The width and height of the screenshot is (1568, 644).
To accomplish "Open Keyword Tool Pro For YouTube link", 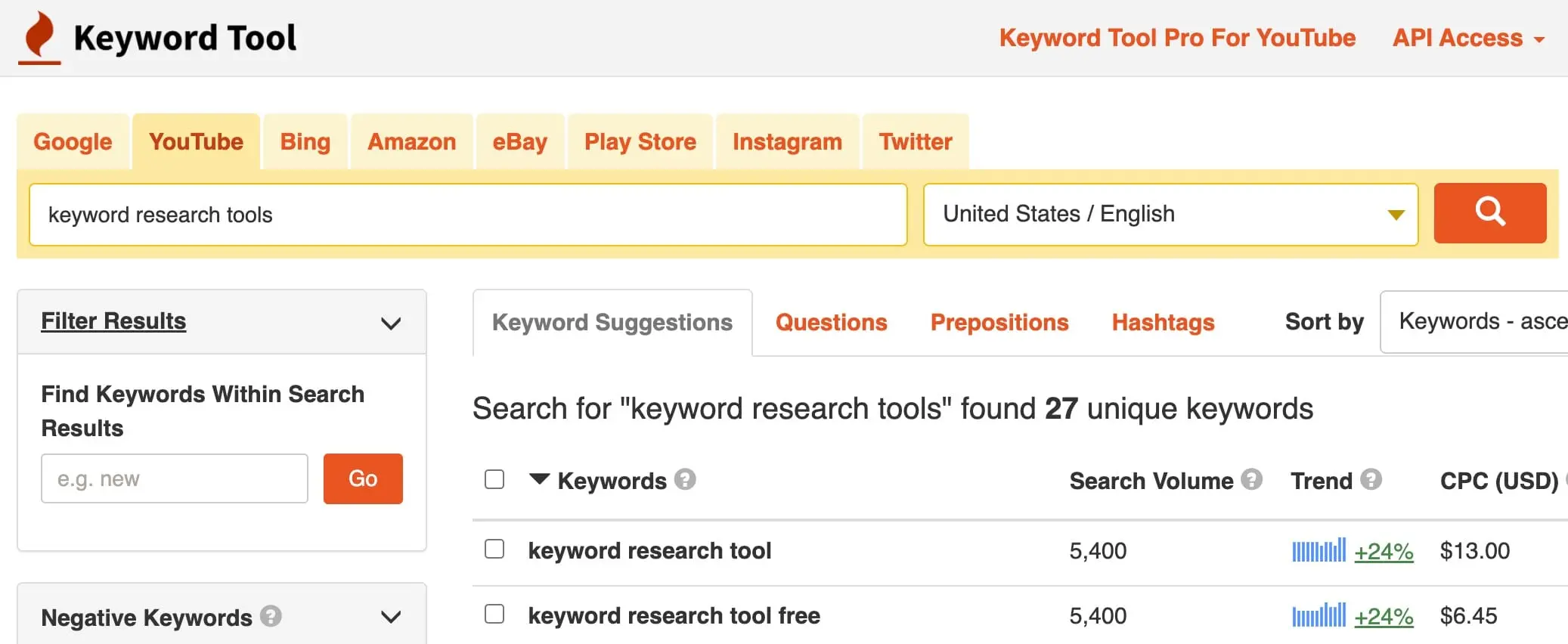I will point(1177,38).
